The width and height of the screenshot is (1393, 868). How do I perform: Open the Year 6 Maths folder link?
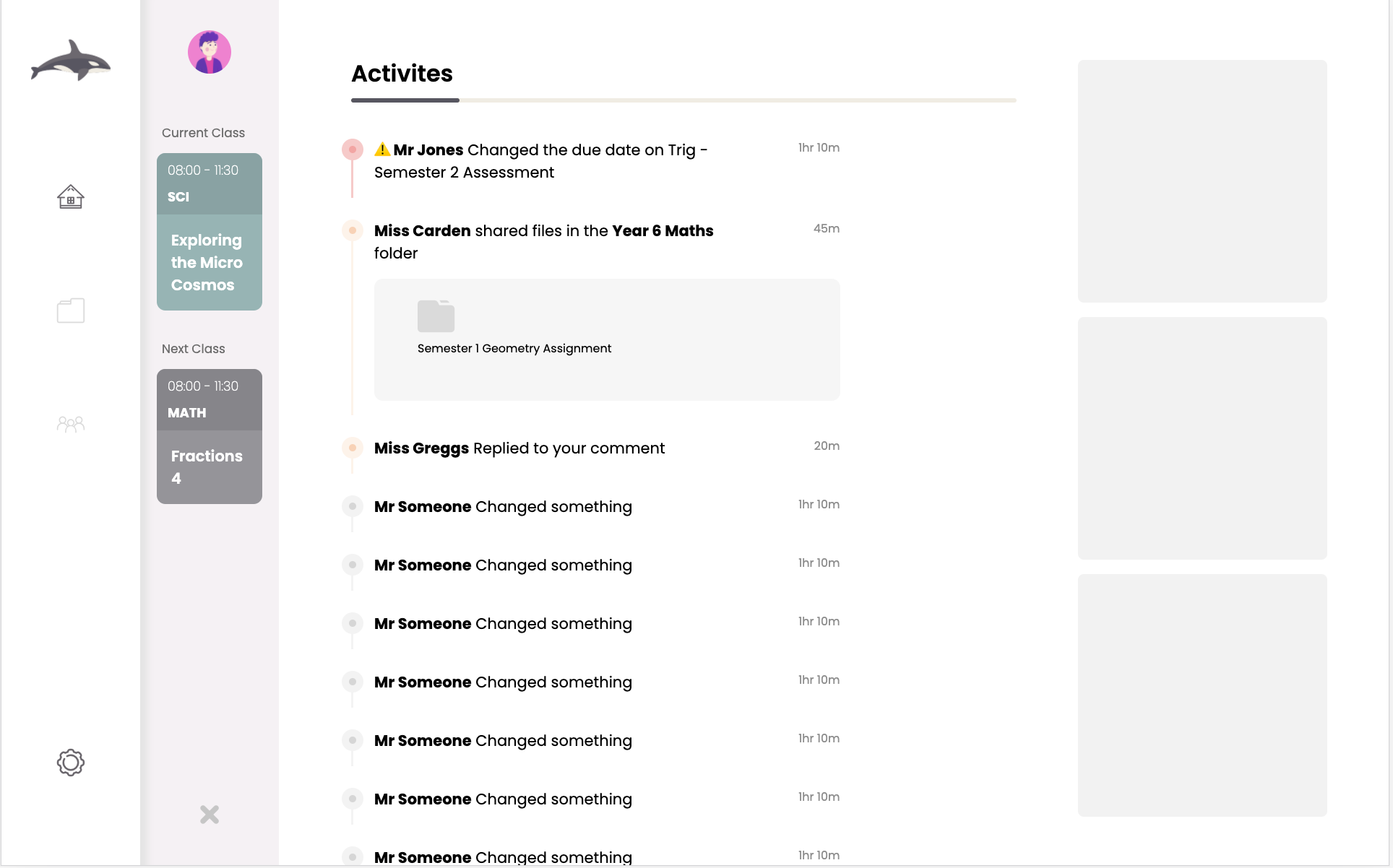[663, 231]
